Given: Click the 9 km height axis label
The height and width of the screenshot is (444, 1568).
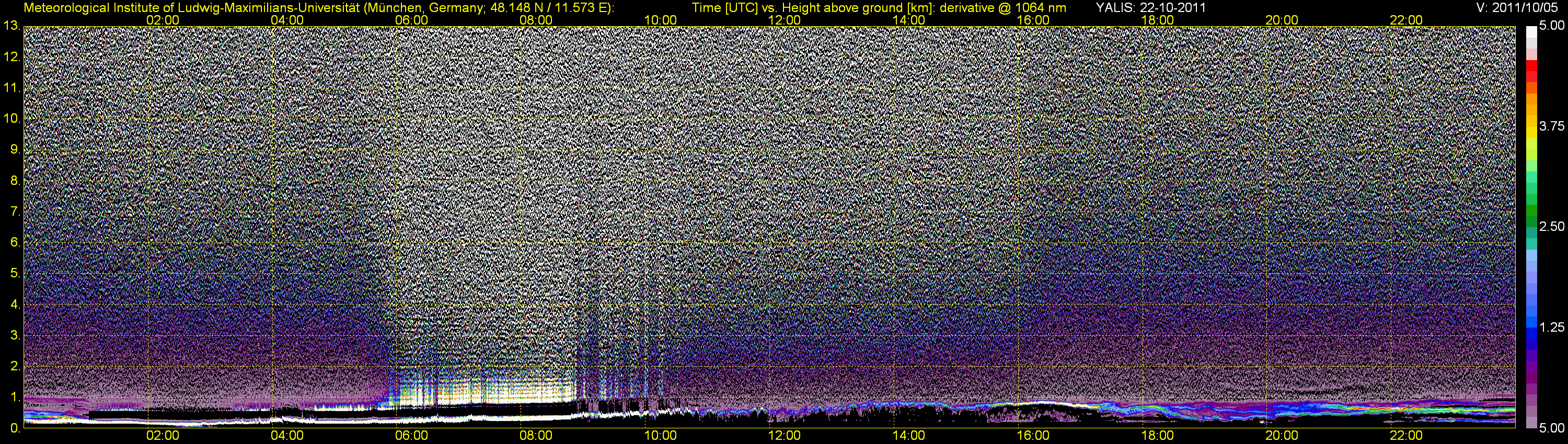Looking at the screenshot, I should [x=15, y=149].
